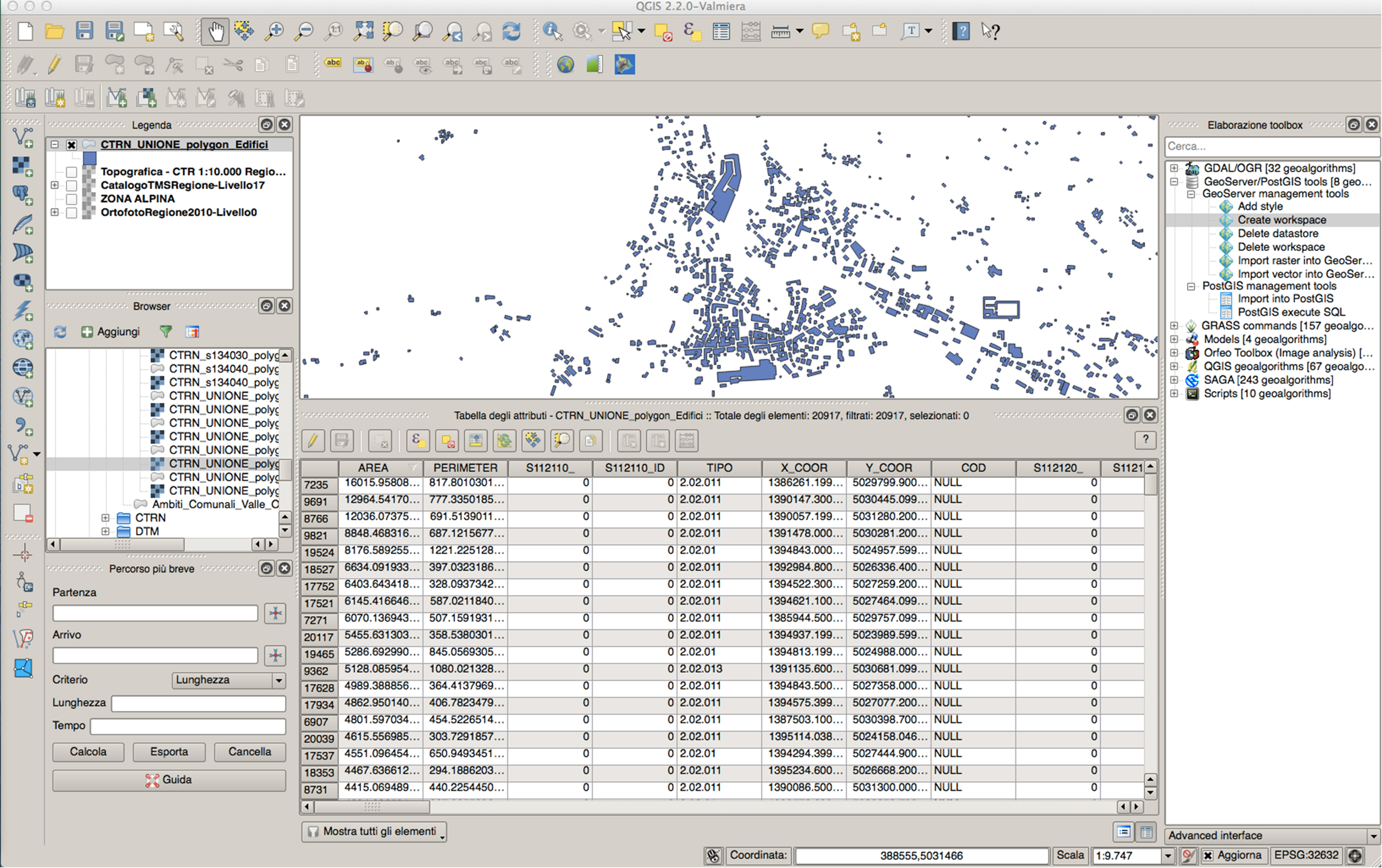
Task: Click the yellow abc Labeling tool
Action: [x=333, y=63]
